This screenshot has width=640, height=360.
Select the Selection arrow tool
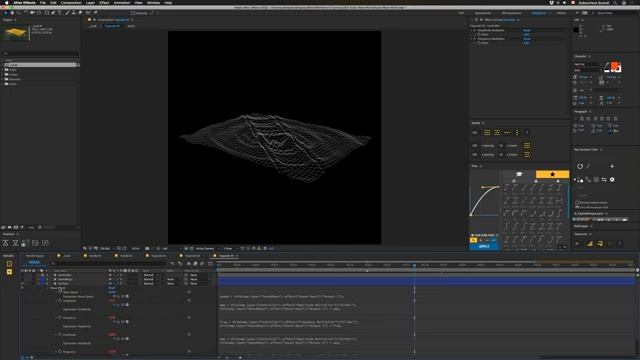point(5,13)
